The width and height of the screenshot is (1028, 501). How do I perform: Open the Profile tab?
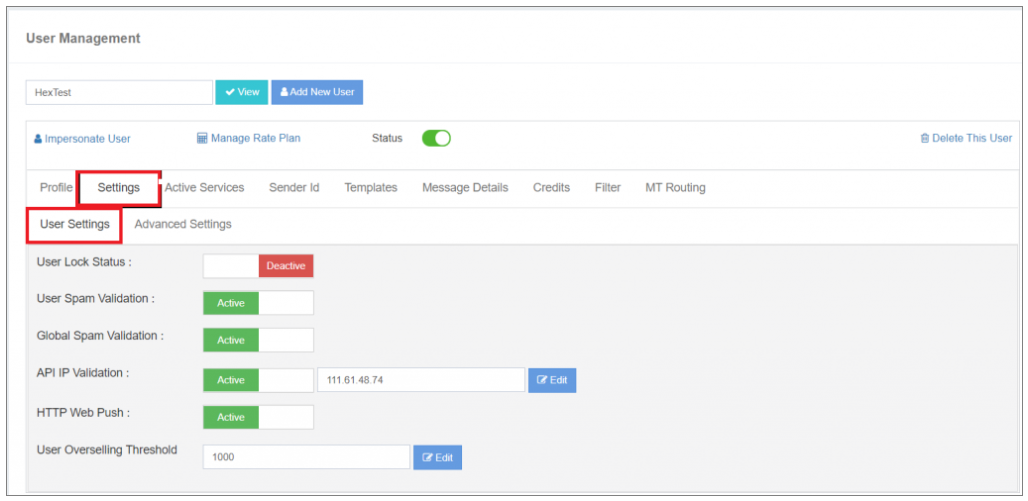coord(56,187)
